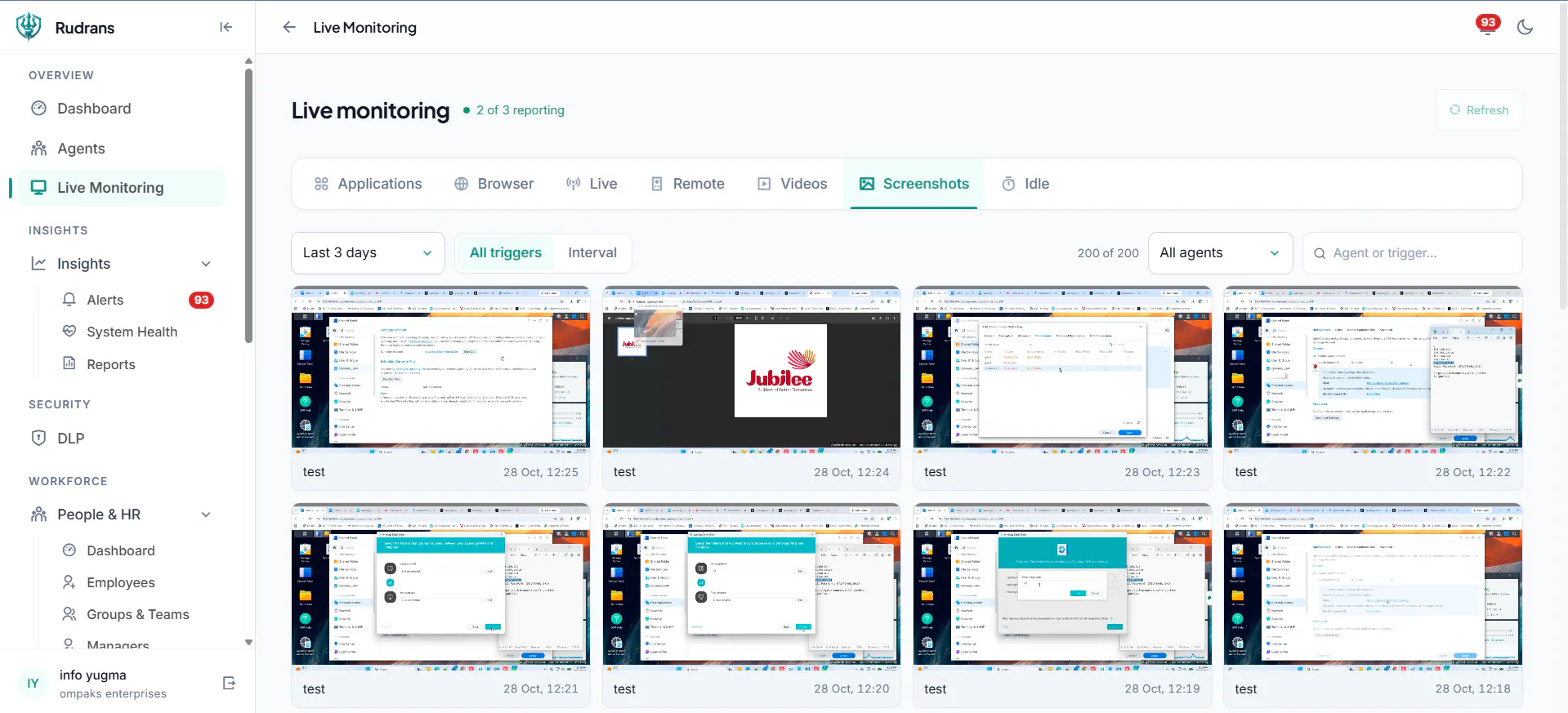Open the screenshot from 28 Oct, 12:25
Viewport: 1568px width, 713px height.
[x=441, y=388]
